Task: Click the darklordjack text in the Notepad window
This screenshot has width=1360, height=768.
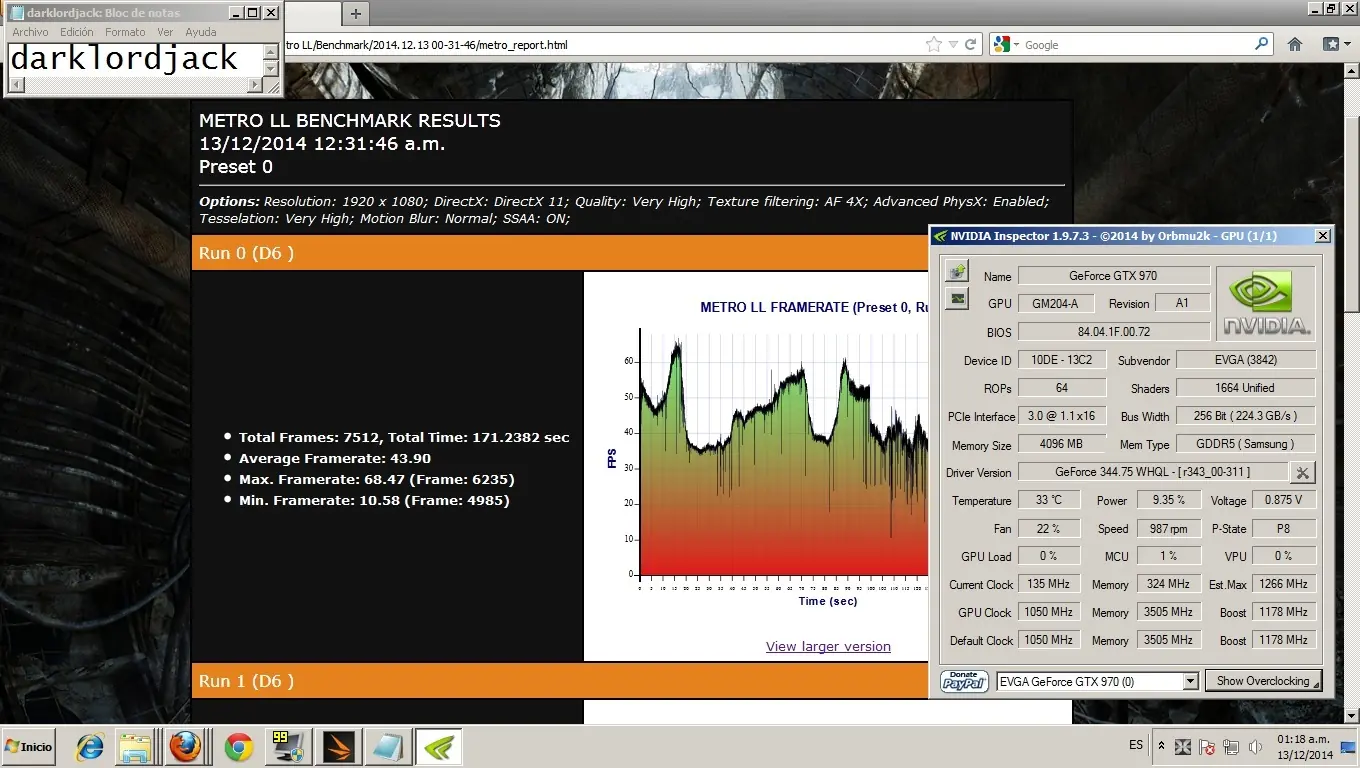Action: tap(124, 58)
